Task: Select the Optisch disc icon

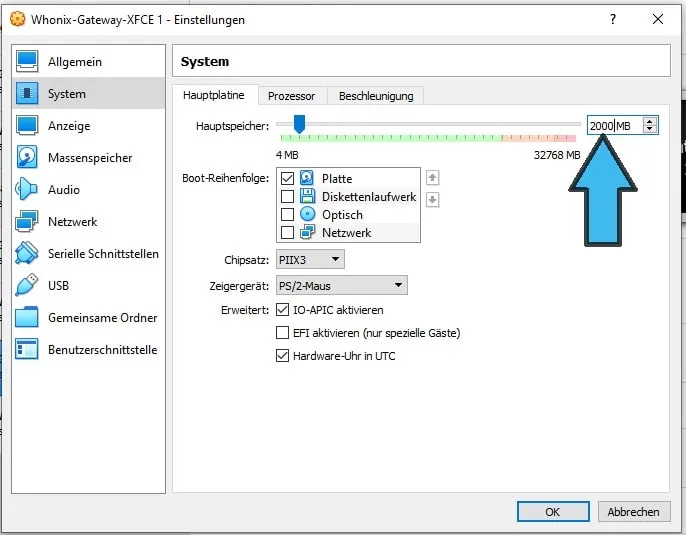Action: coord(307,214)
